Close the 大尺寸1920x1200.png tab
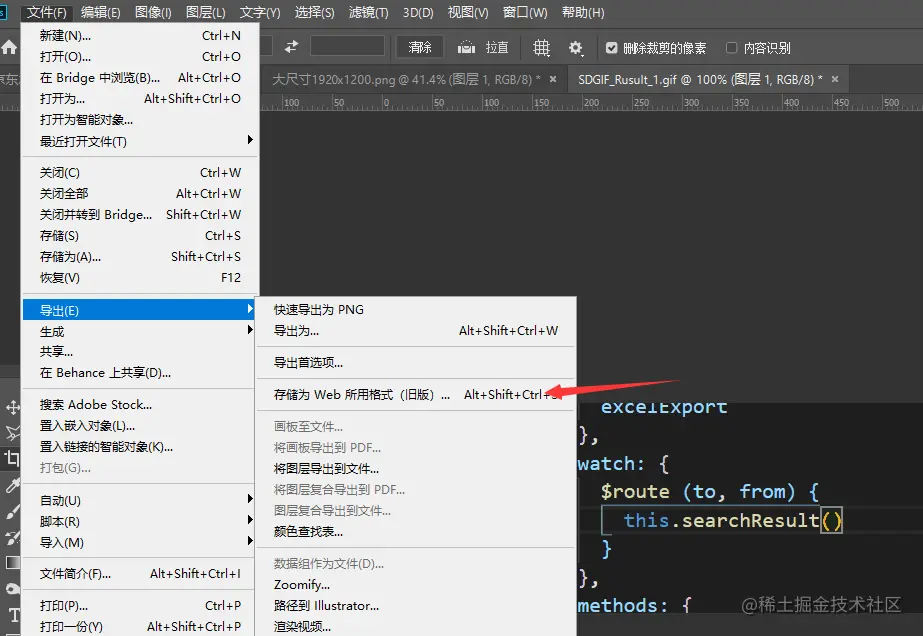923x636 pixels. 553,79
